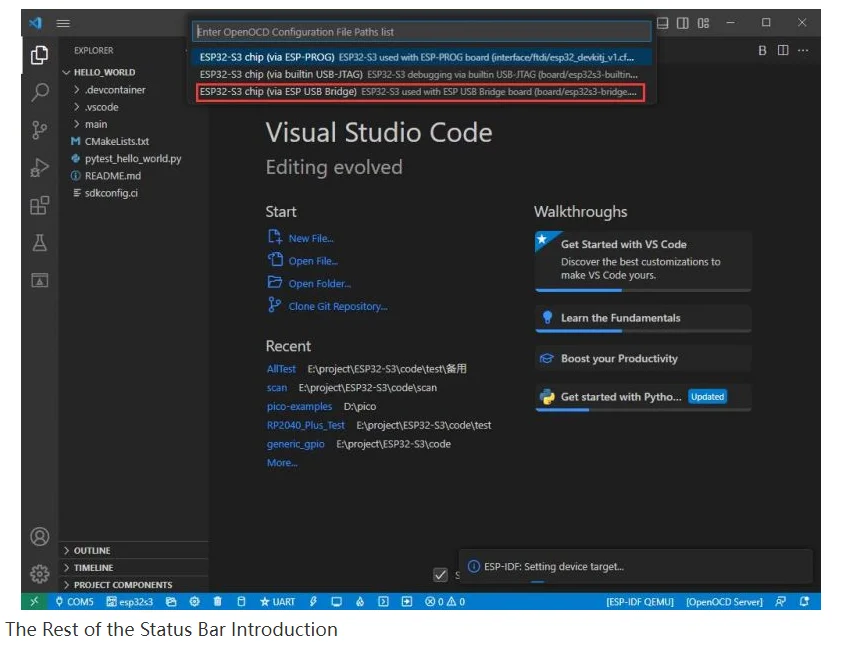
Task: Select ESP32-S3 chip (via ESP-PROG) option
Action: coord(421,57)
